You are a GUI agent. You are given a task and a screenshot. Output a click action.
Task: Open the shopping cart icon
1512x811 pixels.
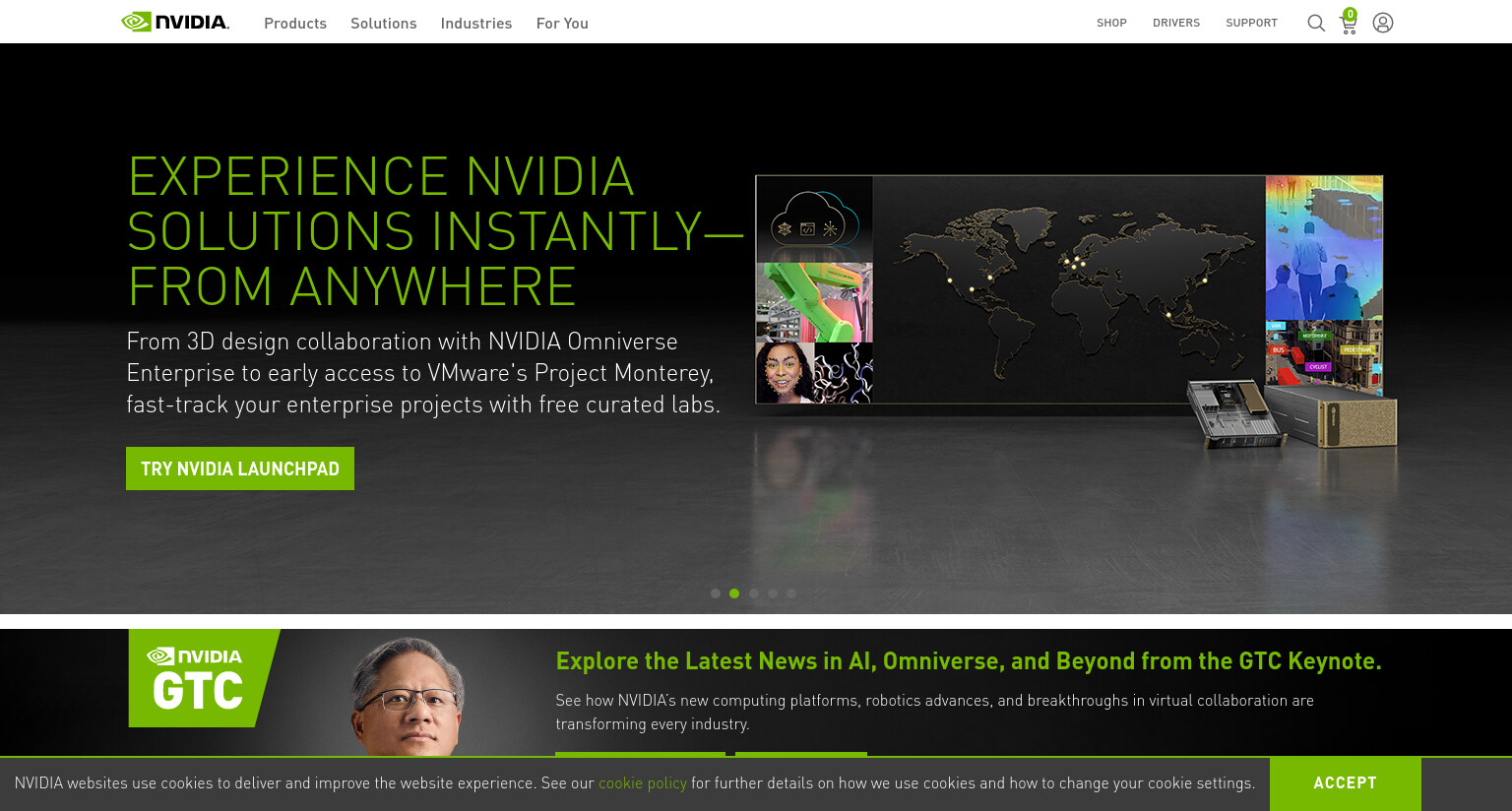[x=1349, y=22]
